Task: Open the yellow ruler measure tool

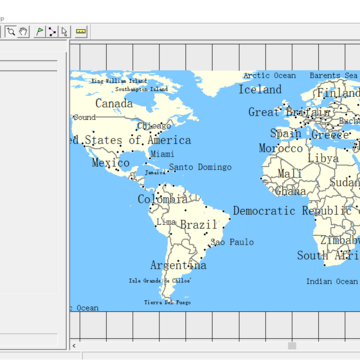Action: coord(81,32)
